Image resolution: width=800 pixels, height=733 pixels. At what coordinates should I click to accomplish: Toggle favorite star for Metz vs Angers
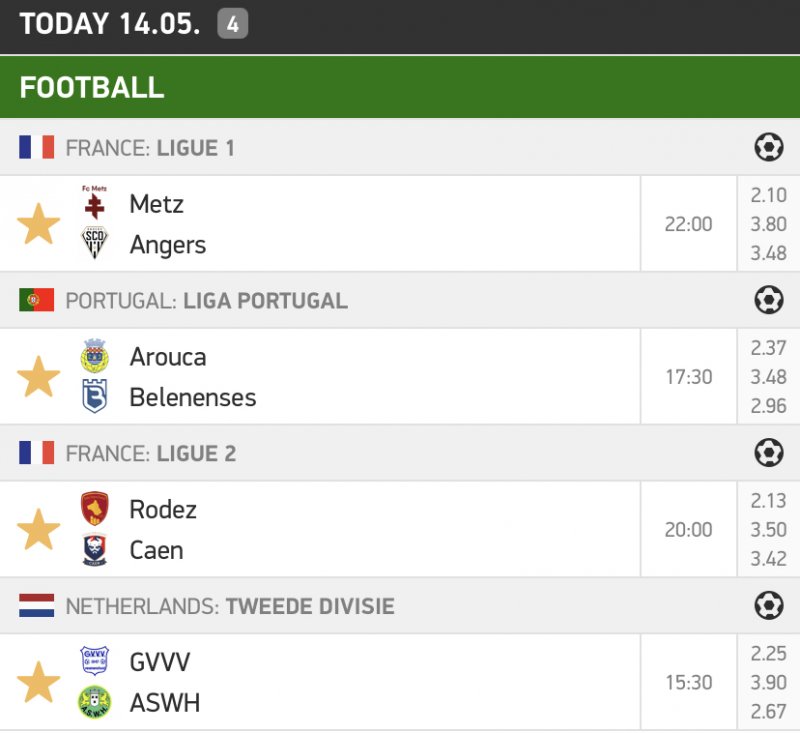pyautogui.click(x=39, y=224)
